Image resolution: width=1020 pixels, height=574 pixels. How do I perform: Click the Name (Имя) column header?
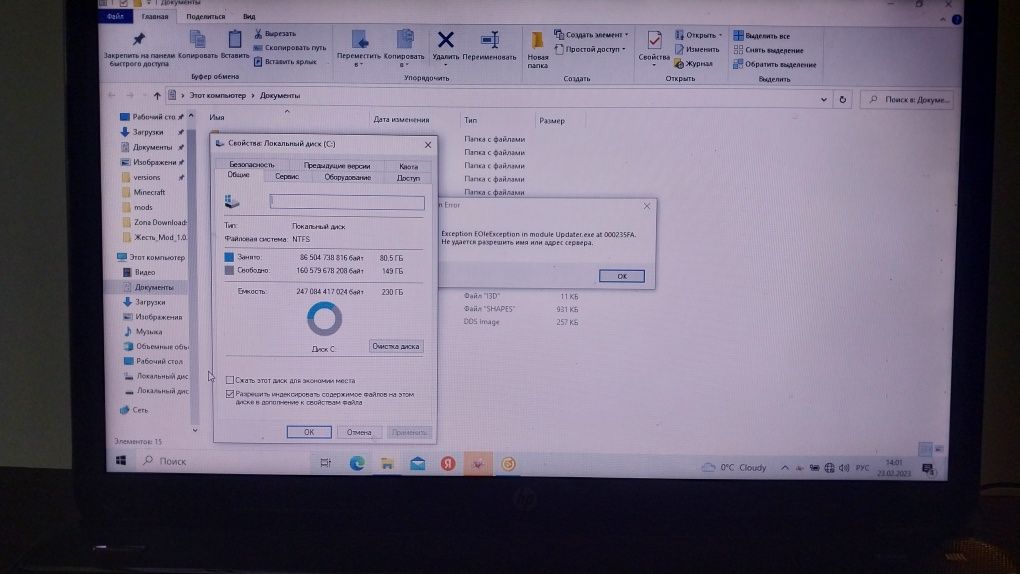pyautogui.click(x=217, y=117)
